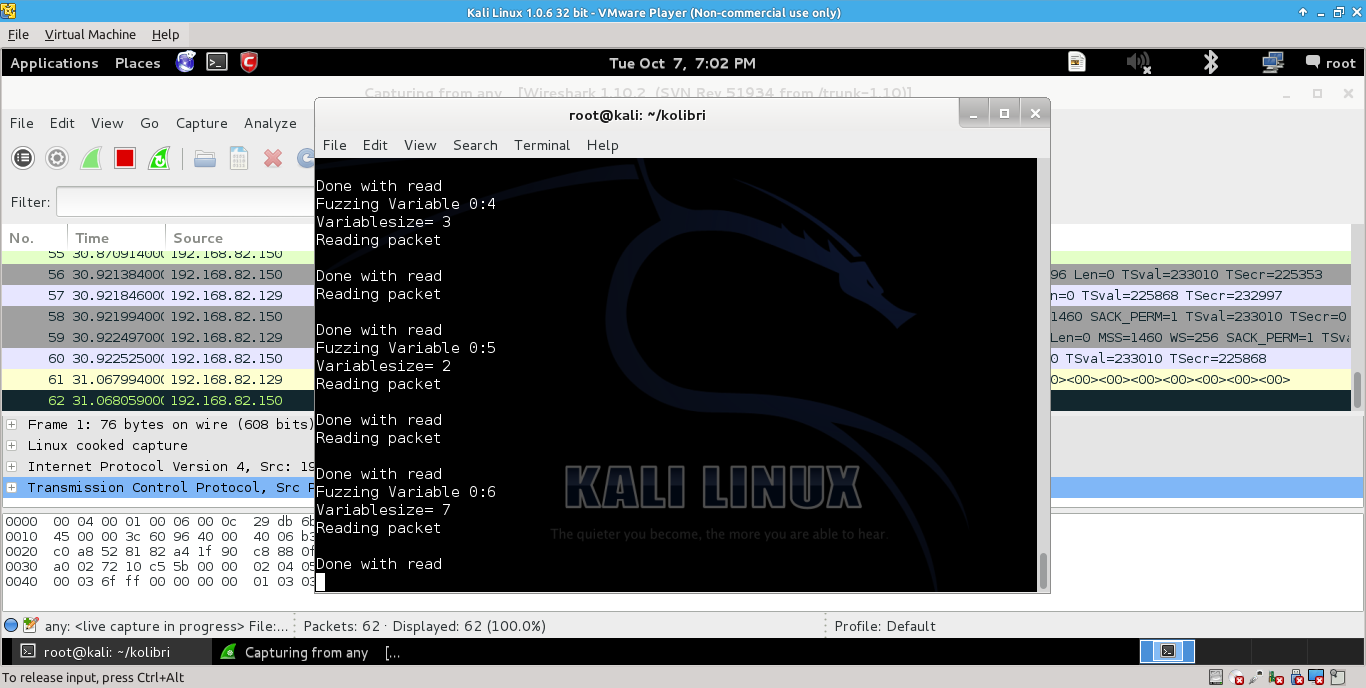1366x688 pixels.
Task: Expand the Frame 1 tree row
Action: 12,424
